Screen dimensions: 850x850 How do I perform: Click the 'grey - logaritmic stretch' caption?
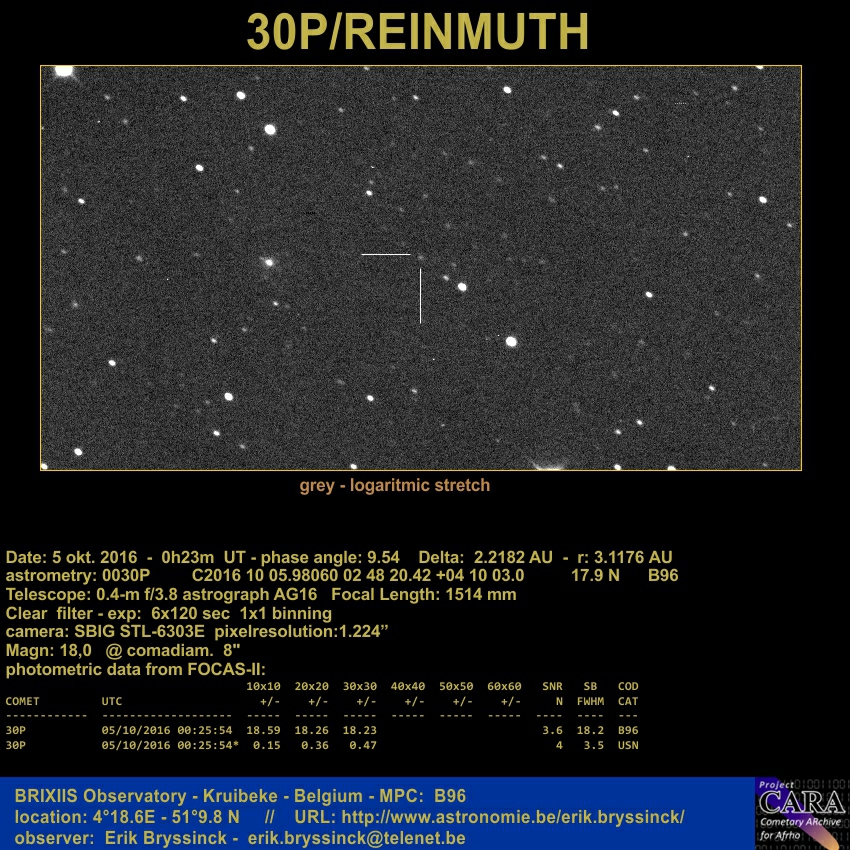(x=395, y=485)
